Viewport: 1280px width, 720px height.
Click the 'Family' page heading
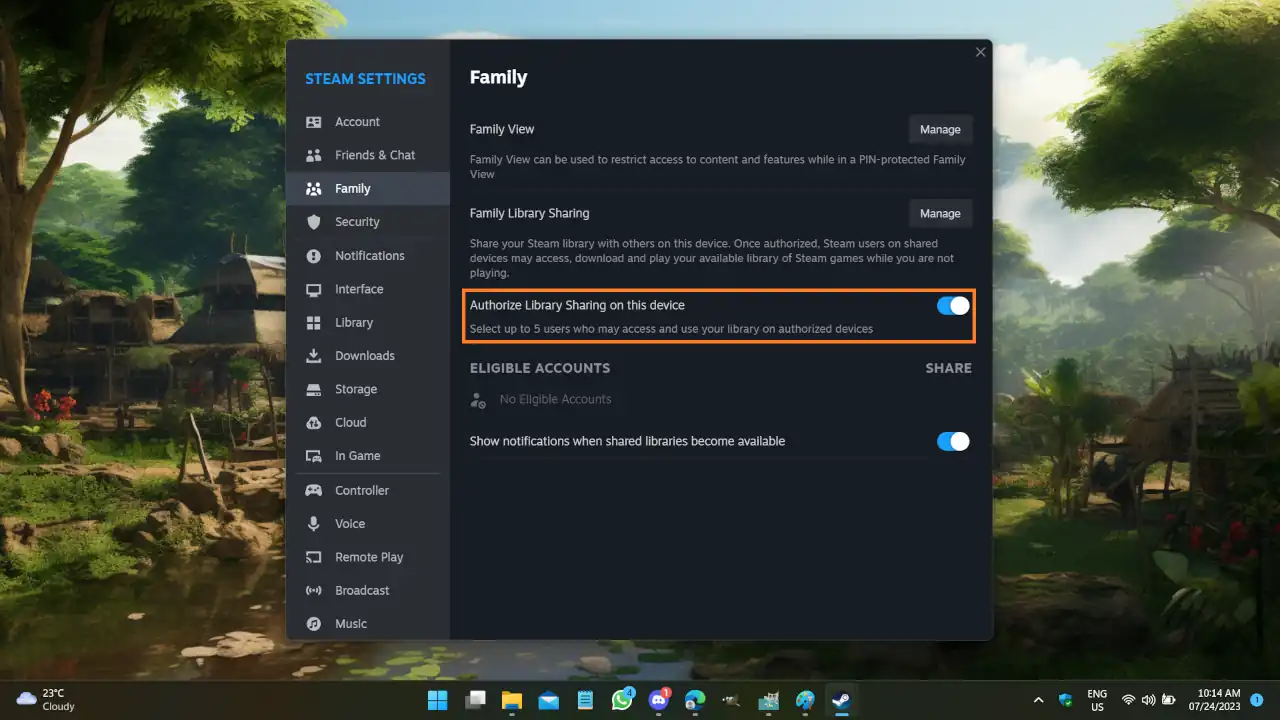[x=498, y=77]
